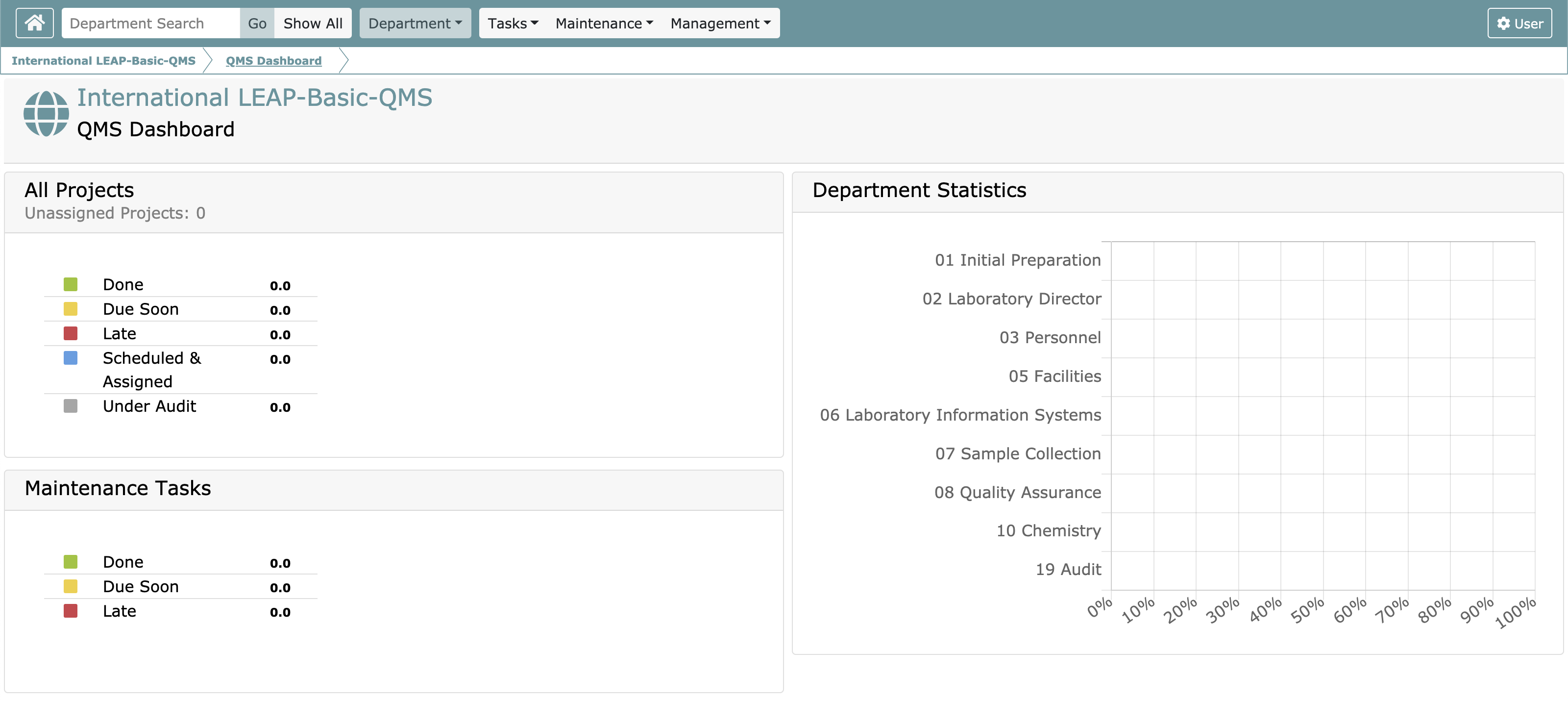Click yellow Due Soon swatch in All Projects
The height and width of the screenshot is (701, 1568).
click(71, 309)
